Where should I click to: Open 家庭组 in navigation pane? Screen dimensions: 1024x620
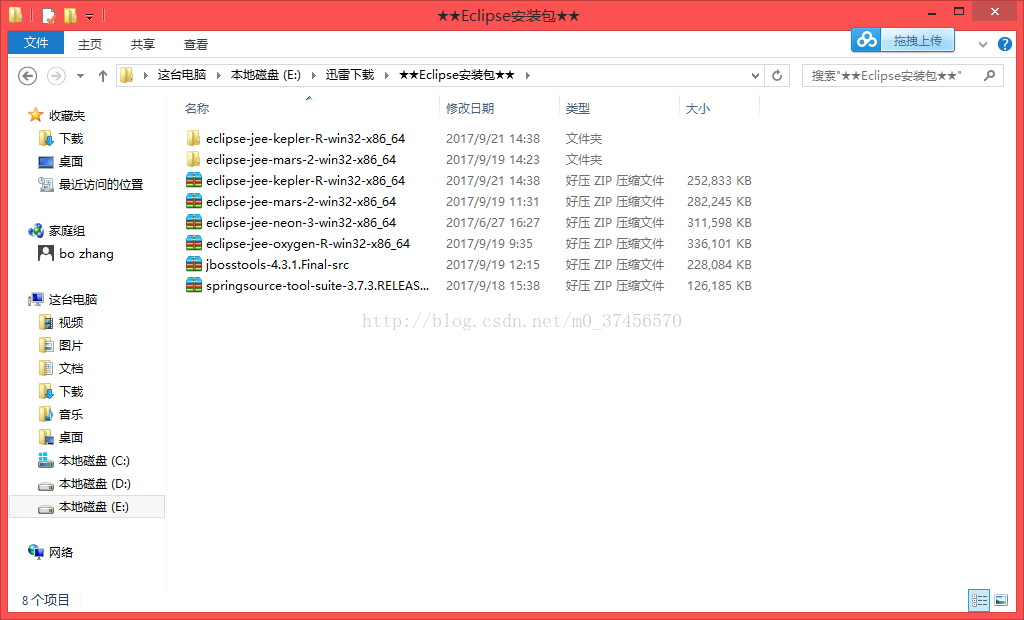tap(67, 231)
